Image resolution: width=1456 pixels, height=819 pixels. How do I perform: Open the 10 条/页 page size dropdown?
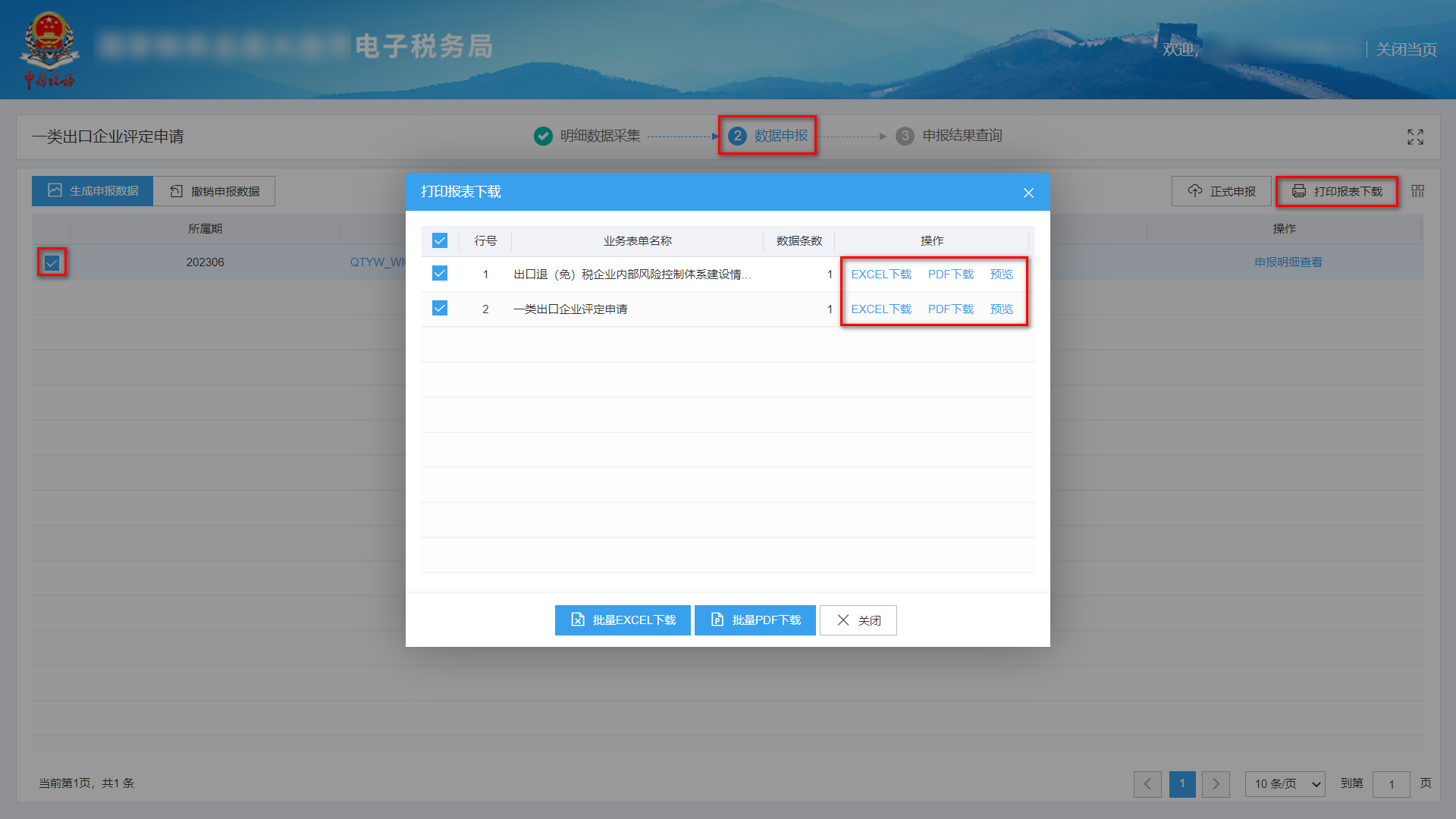pyautogui.click(x=1285, y=784)
